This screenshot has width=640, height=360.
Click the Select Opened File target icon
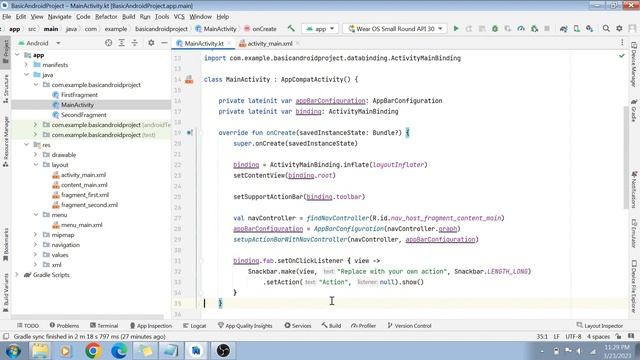pyautogui.click(x=108, y=43)
